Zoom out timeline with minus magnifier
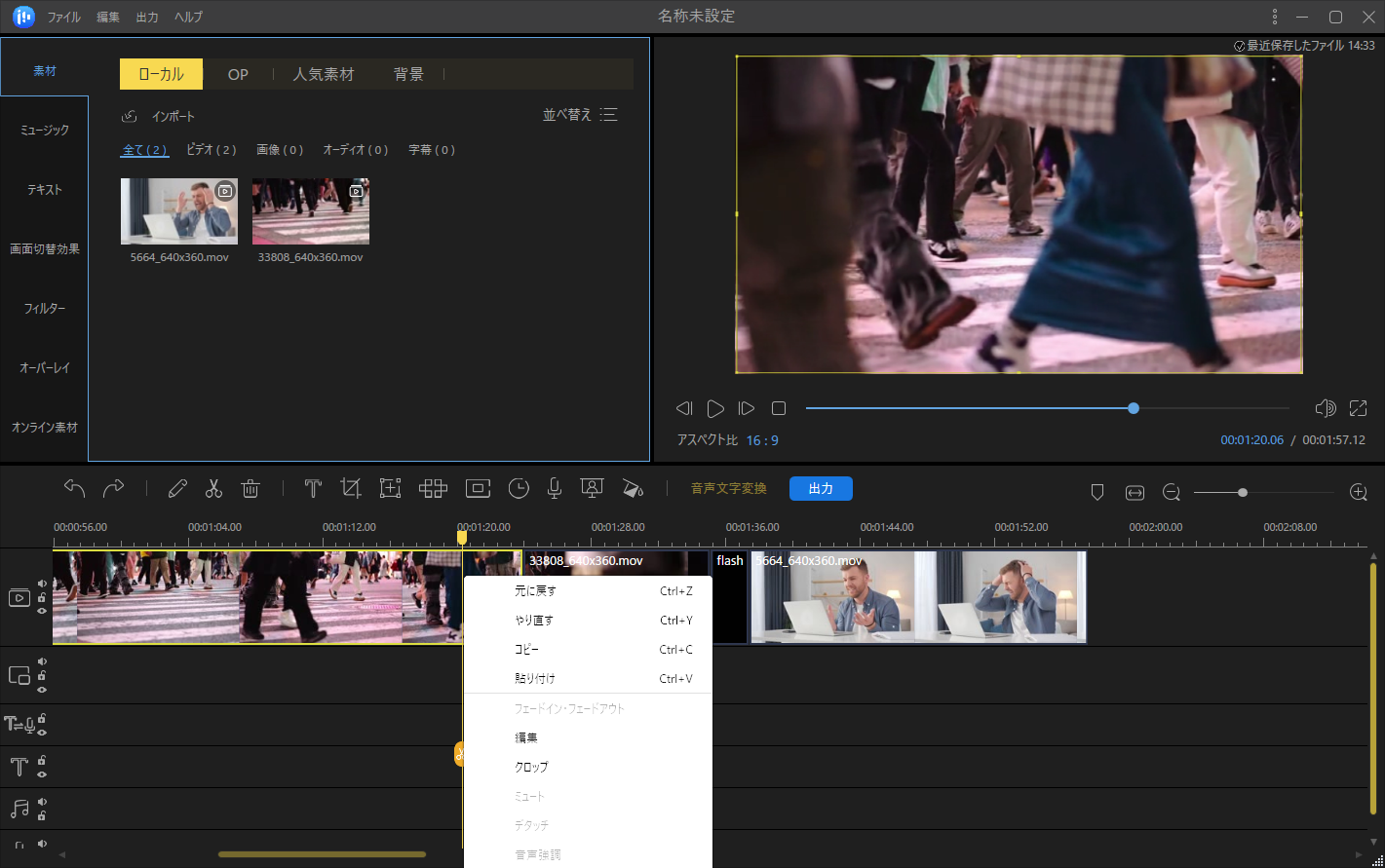The width and height of the screenshot is (1385, 868). [1172, 493]
